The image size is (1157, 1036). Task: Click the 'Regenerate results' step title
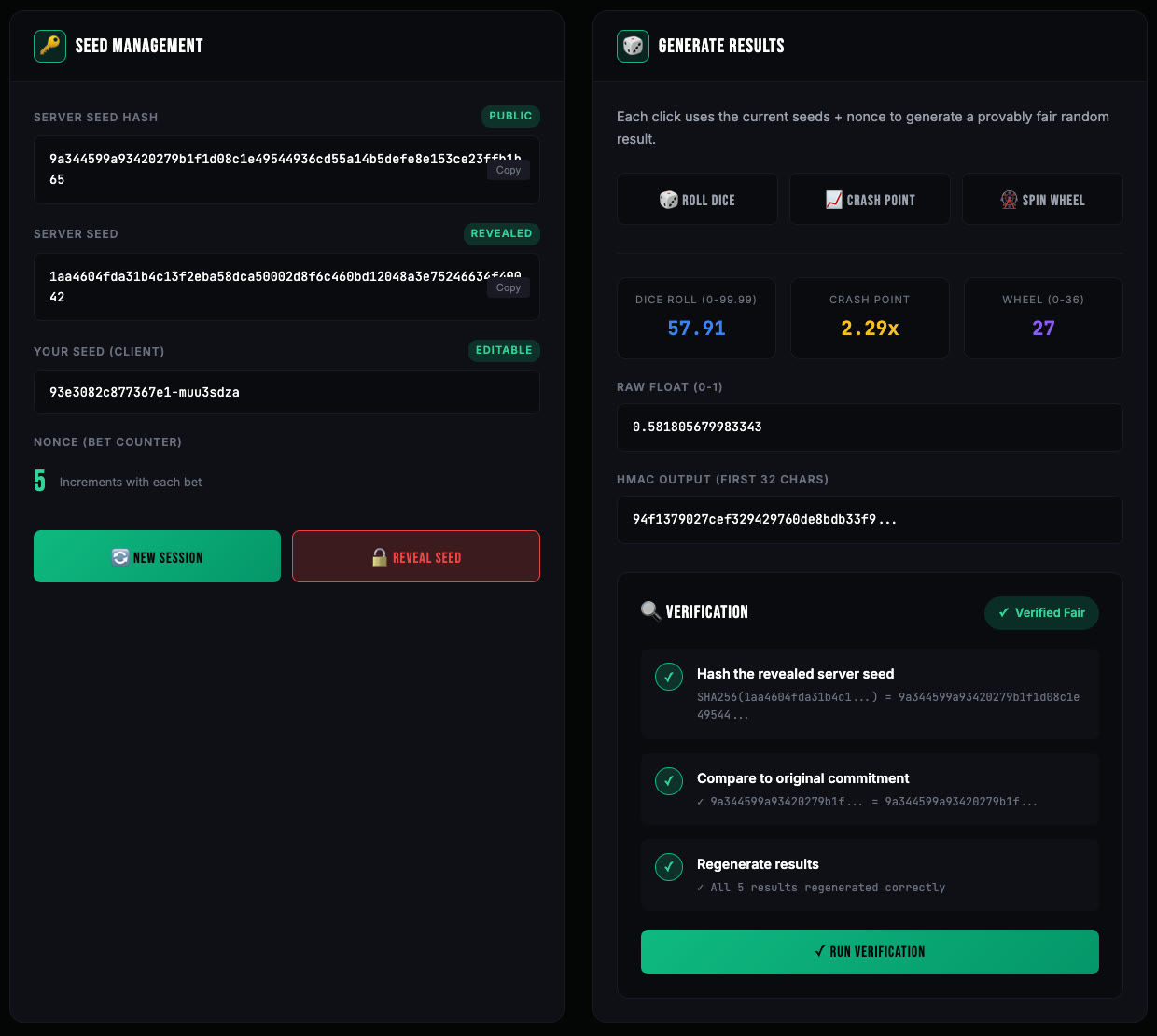(x=758, y=864)
